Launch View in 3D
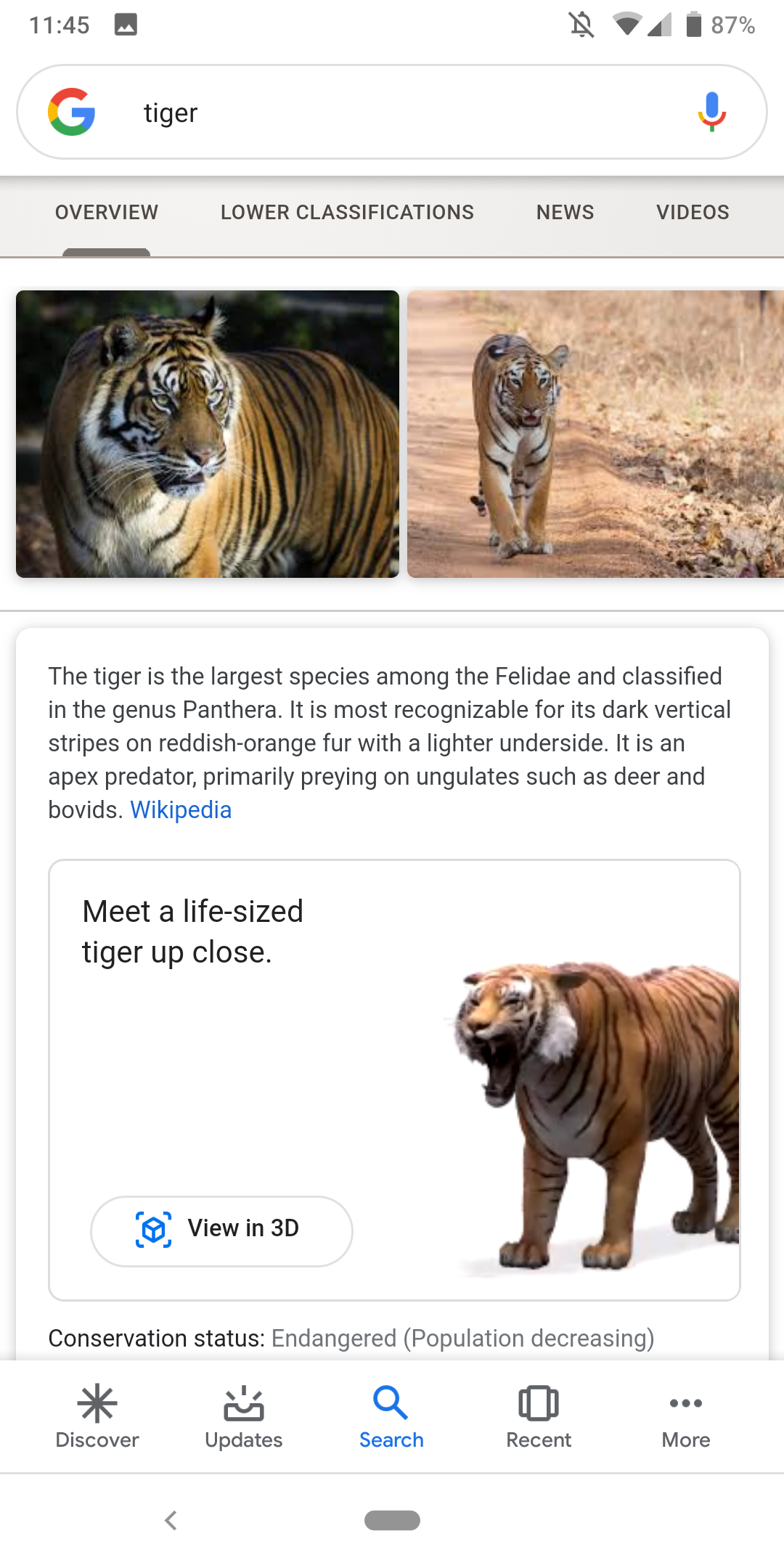 (221, 1229)
